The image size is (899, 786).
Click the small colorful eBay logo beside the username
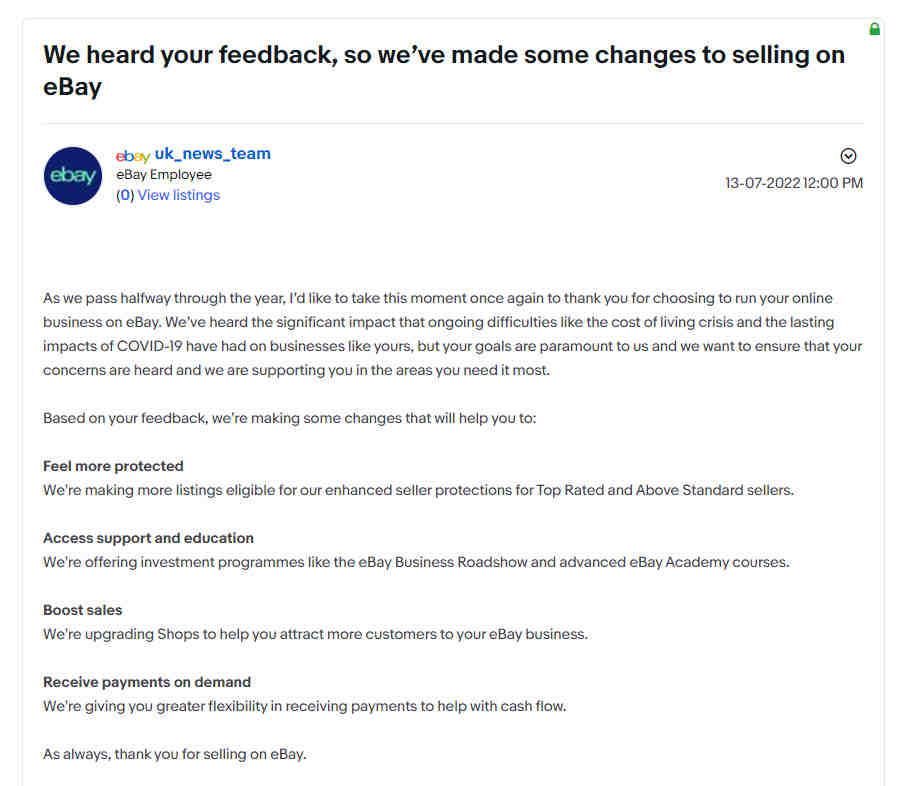pyautogui.click(x=133, y=156)
